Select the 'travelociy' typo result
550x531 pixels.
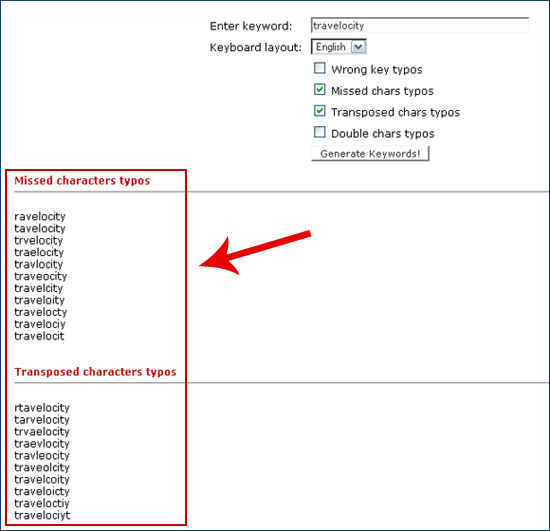(x=40, y=324)
